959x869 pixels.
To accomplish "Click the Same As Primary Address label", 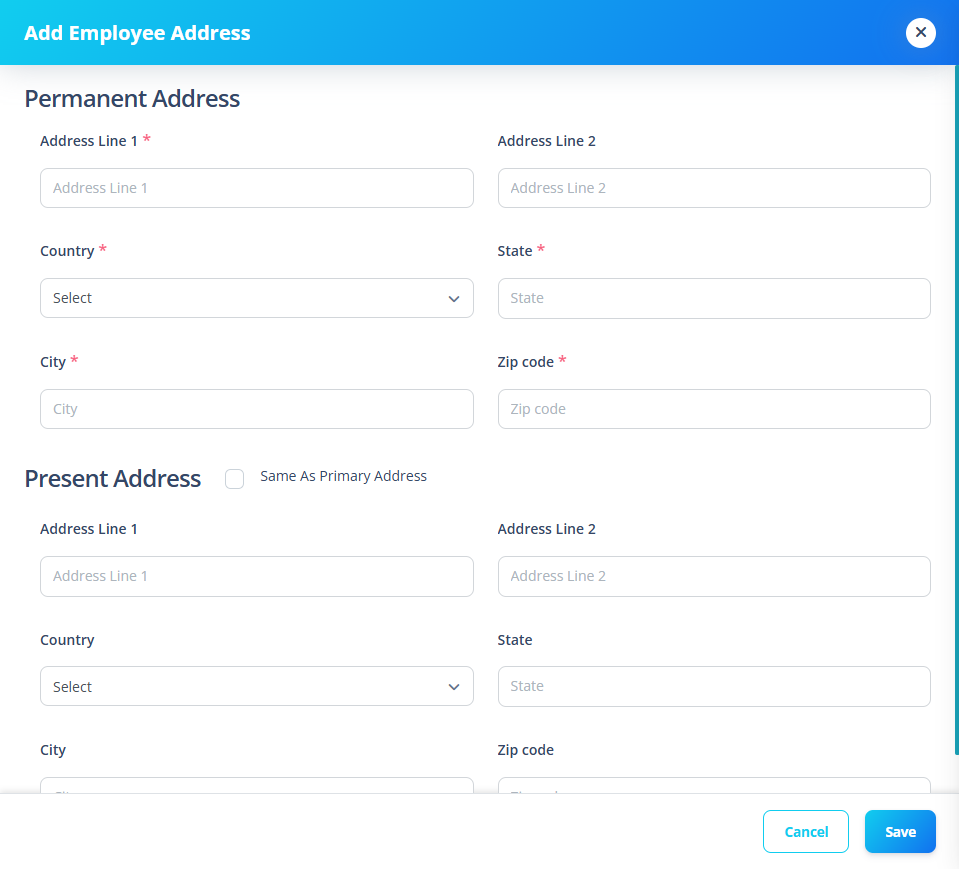I will click(x=343, y=476).
